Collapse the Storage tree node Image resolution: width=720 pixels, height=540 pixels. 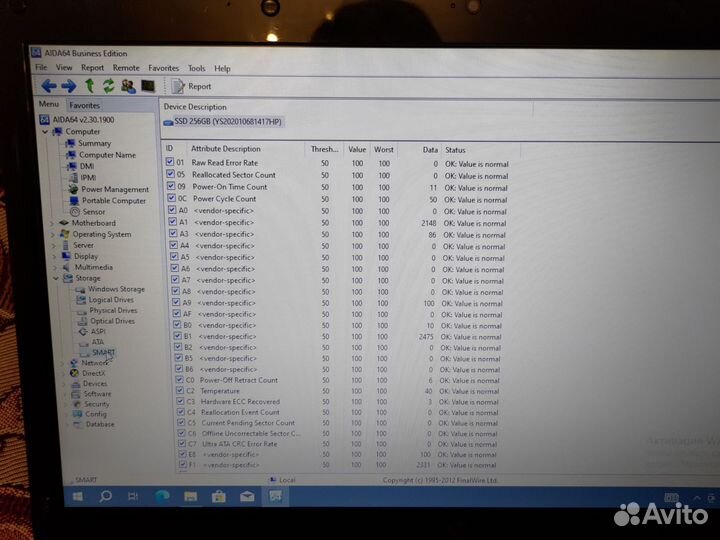coord(56,278)
